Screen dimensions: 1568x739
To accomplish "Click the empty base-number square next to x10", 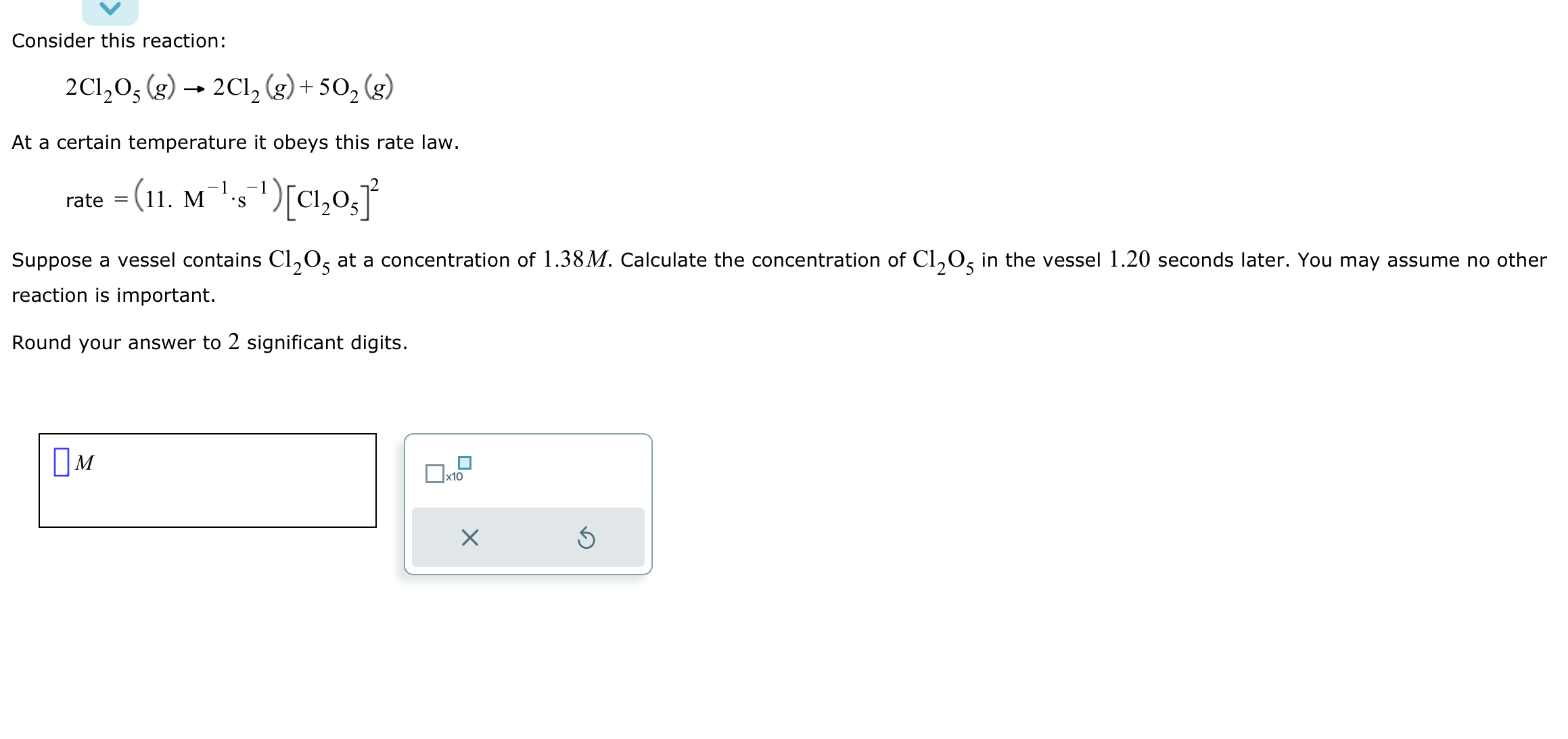I will click(x=435, y=473).
